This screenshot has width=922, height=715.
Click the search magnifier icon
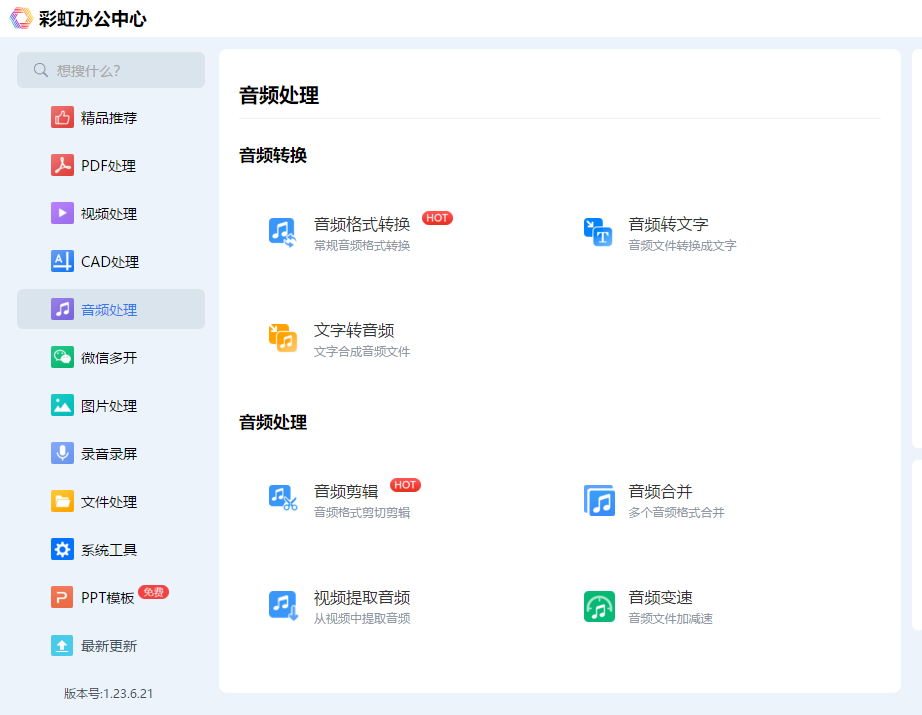41,71
